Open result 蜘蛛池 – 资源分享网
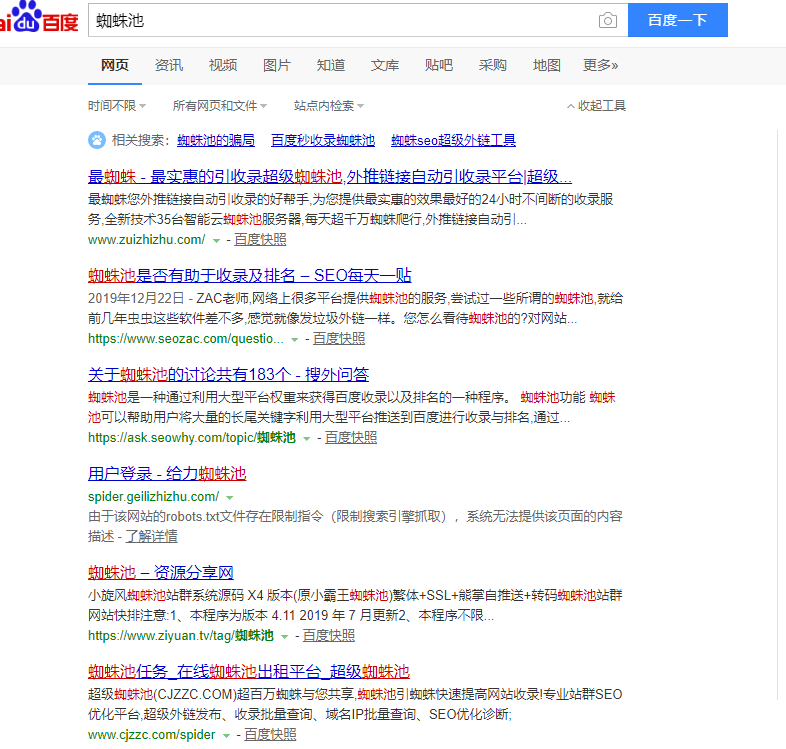This screenshot has height=749, width=786. [x=161, y=573]
